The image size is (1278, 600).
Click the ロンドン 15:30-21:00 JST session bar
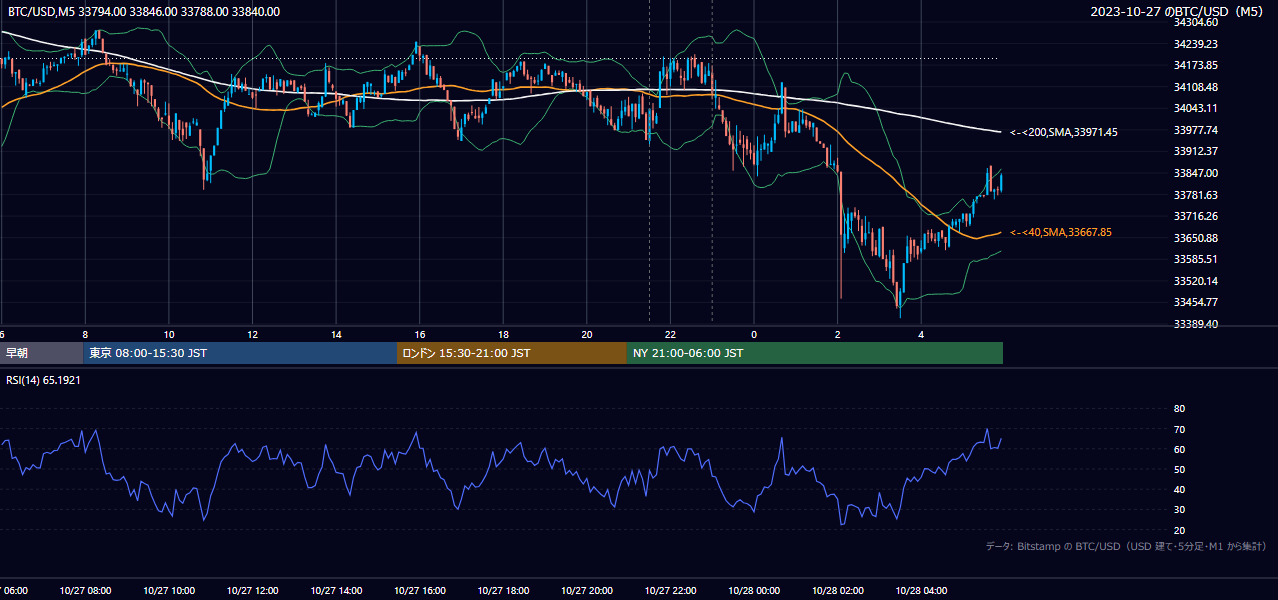click(512, 353)
